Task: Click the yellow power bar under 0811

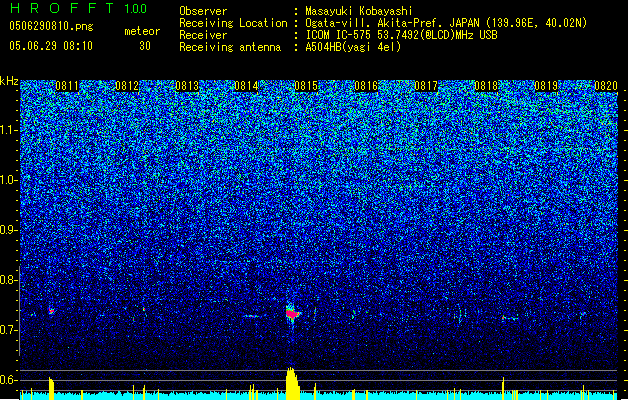Action: [51, 388]
